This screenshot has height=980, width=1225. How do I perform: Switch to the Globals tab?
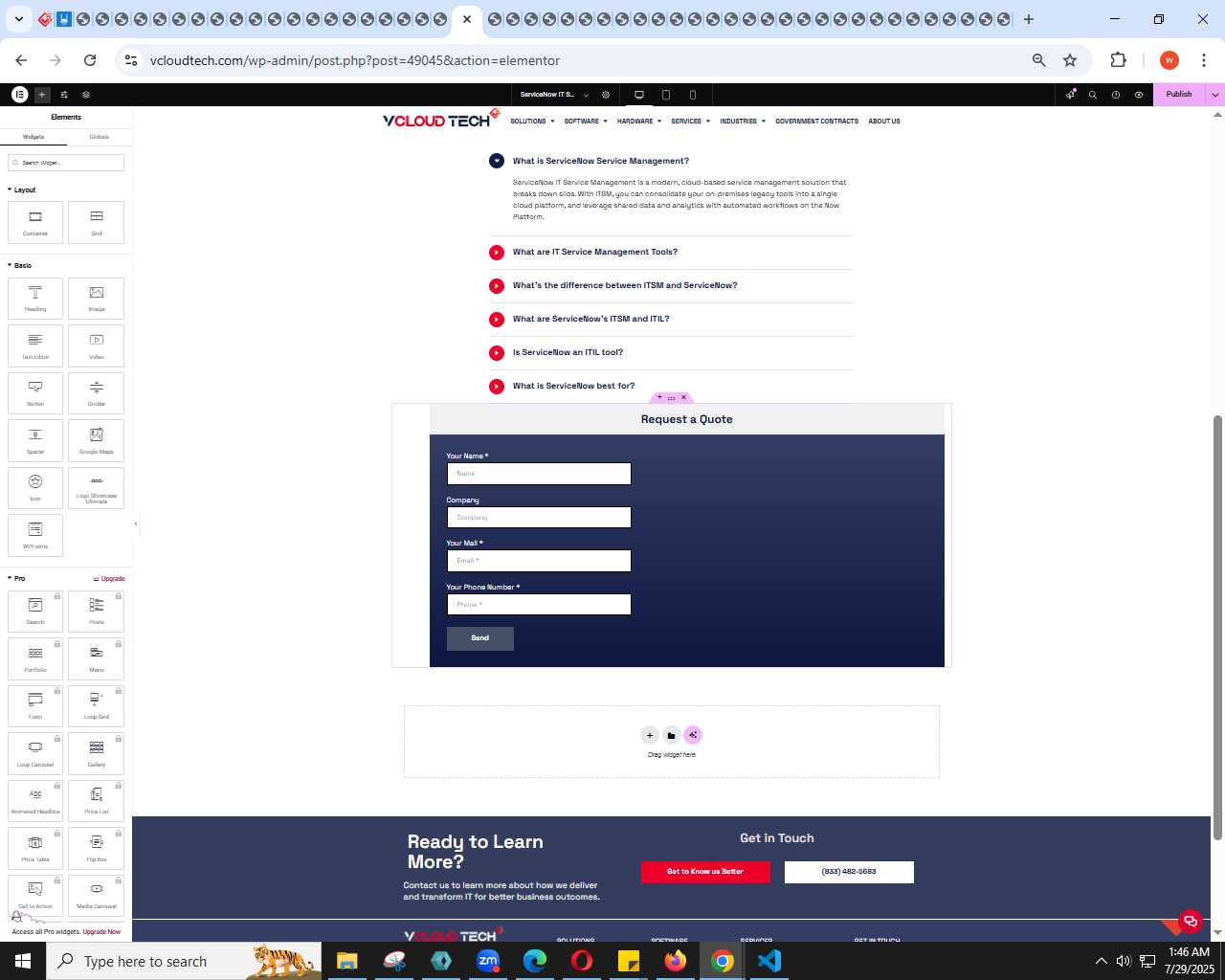(x=100, y=137)
